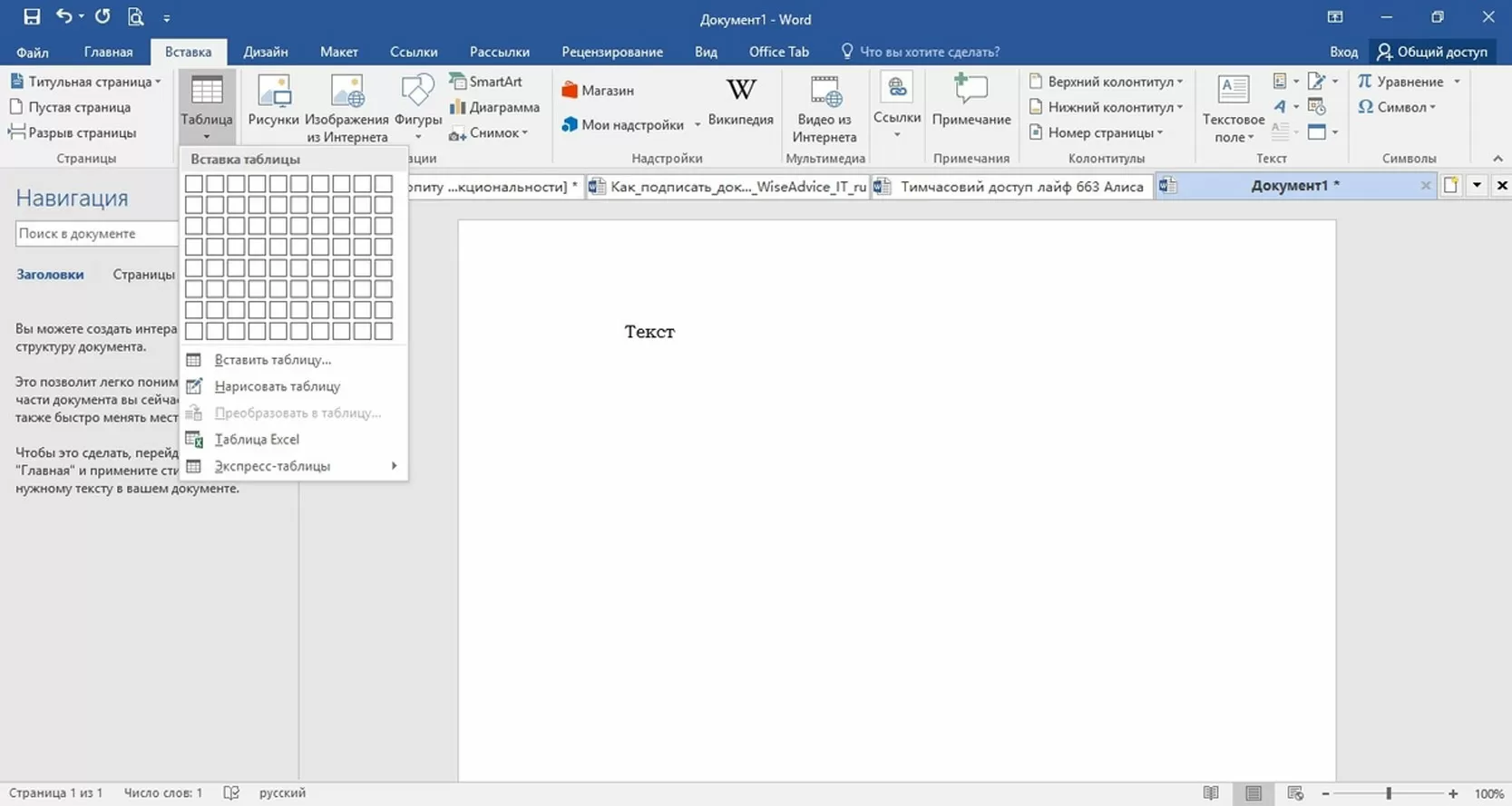
Task: Switch to Web Layout view in status bar
Action: click(1295, 793)
